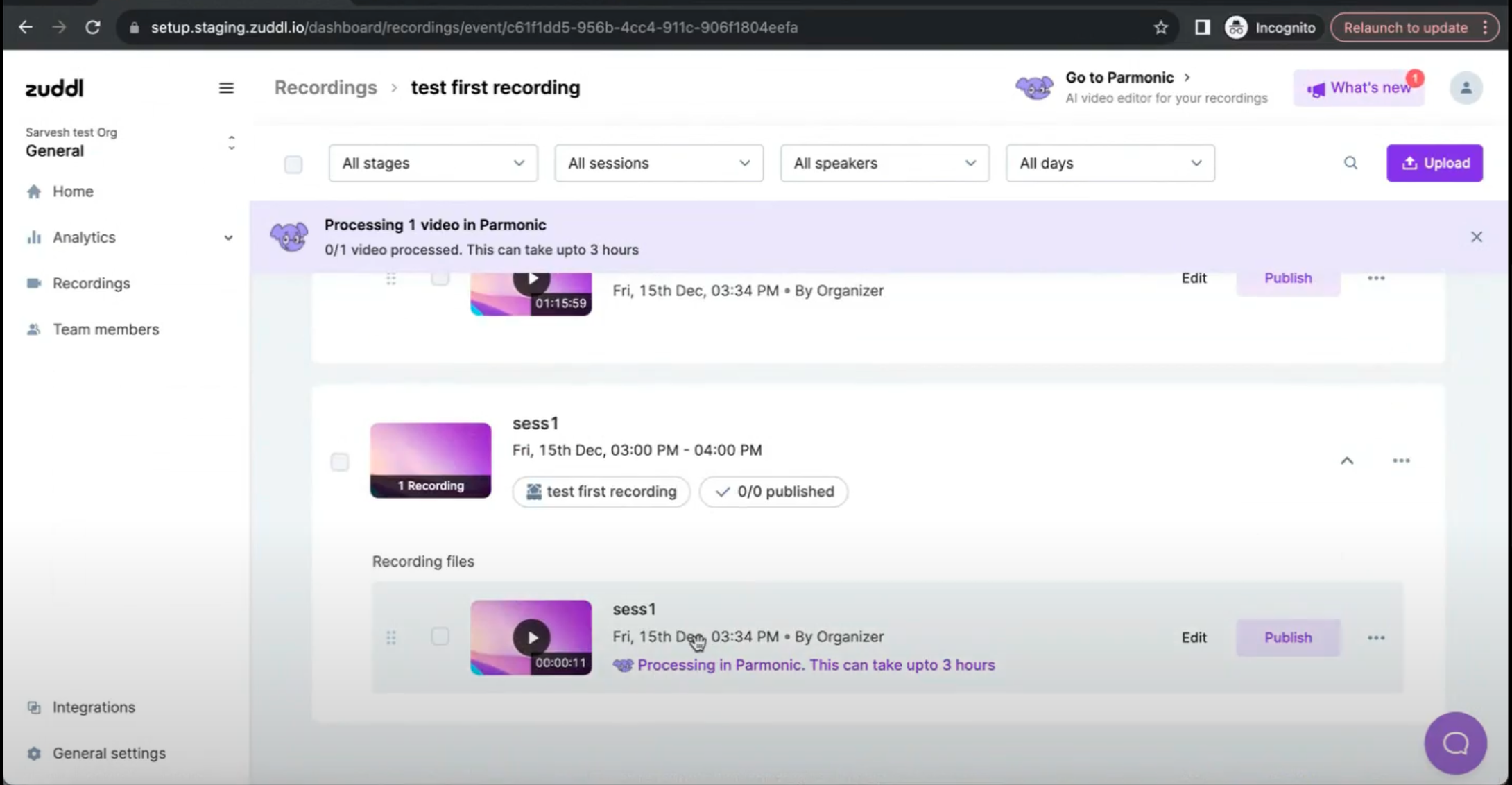Collapse the sess1 session with chevron
The image size is (1512, 785).
tap(1346, 461)
